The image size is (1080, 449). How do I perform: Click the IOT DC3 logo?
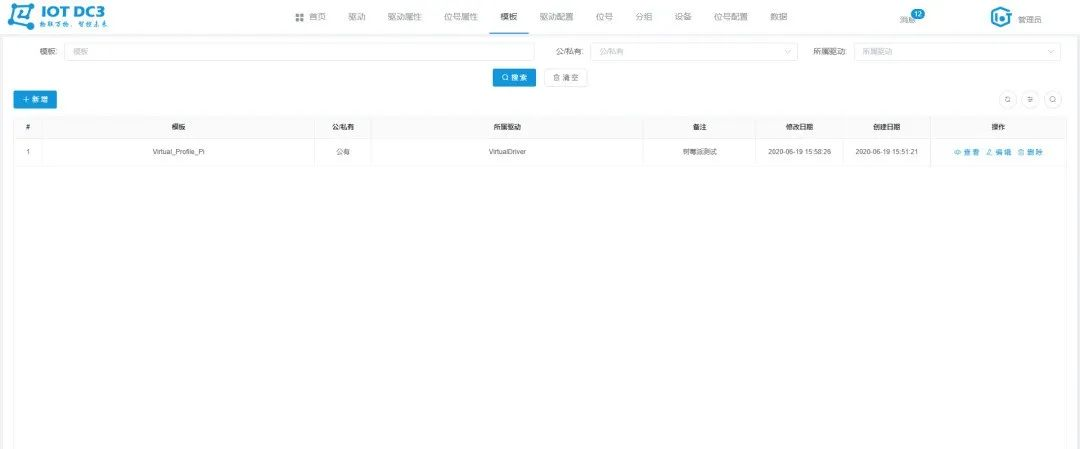(x=56, y=17)
